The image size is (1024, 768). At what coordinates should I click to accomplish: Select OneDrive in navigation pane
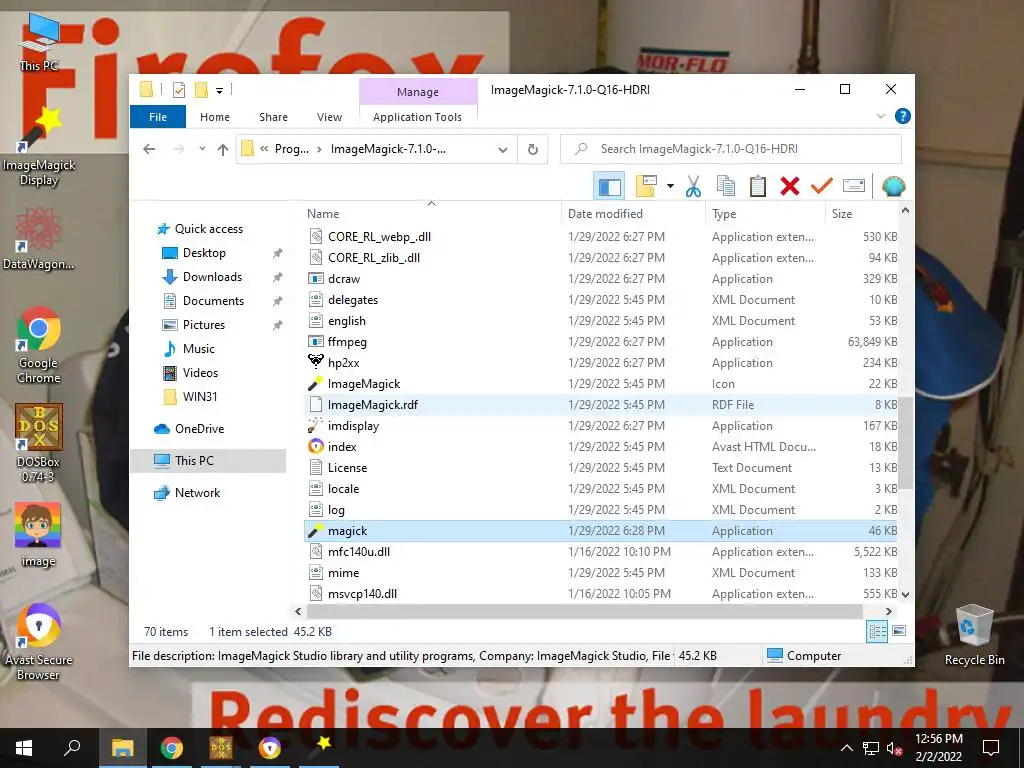[199, 429]
